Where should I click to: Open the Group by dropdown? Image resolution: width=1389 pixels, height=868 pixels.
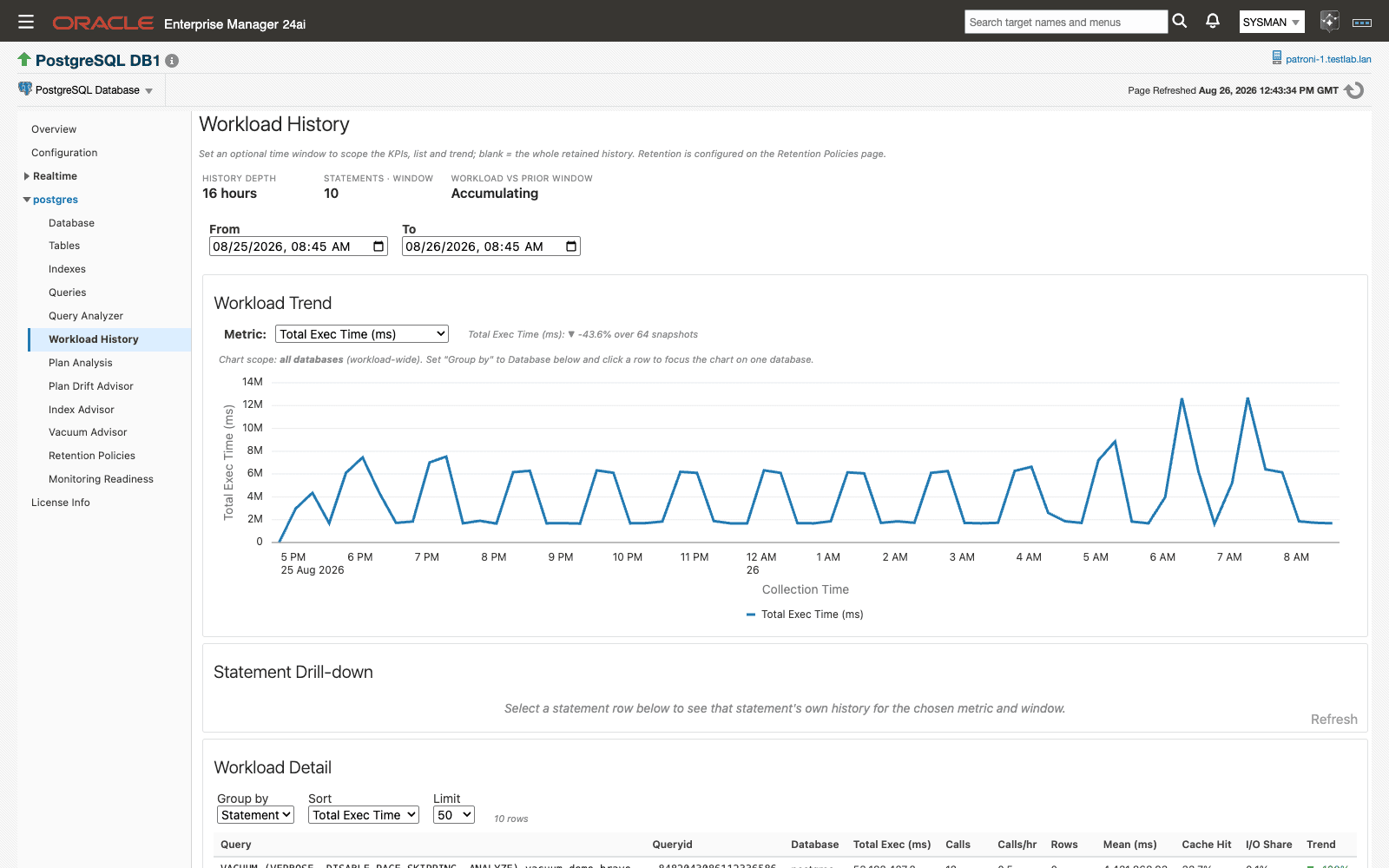pyautogui.click(x=255, y=815)
